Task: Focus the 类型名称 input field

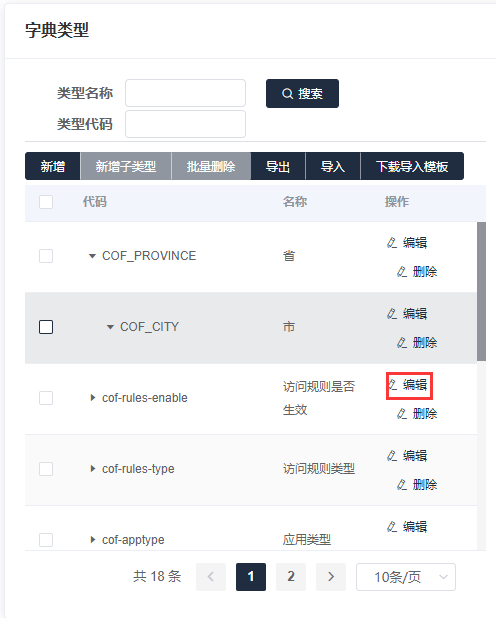Action: click(x=185, y=93)
